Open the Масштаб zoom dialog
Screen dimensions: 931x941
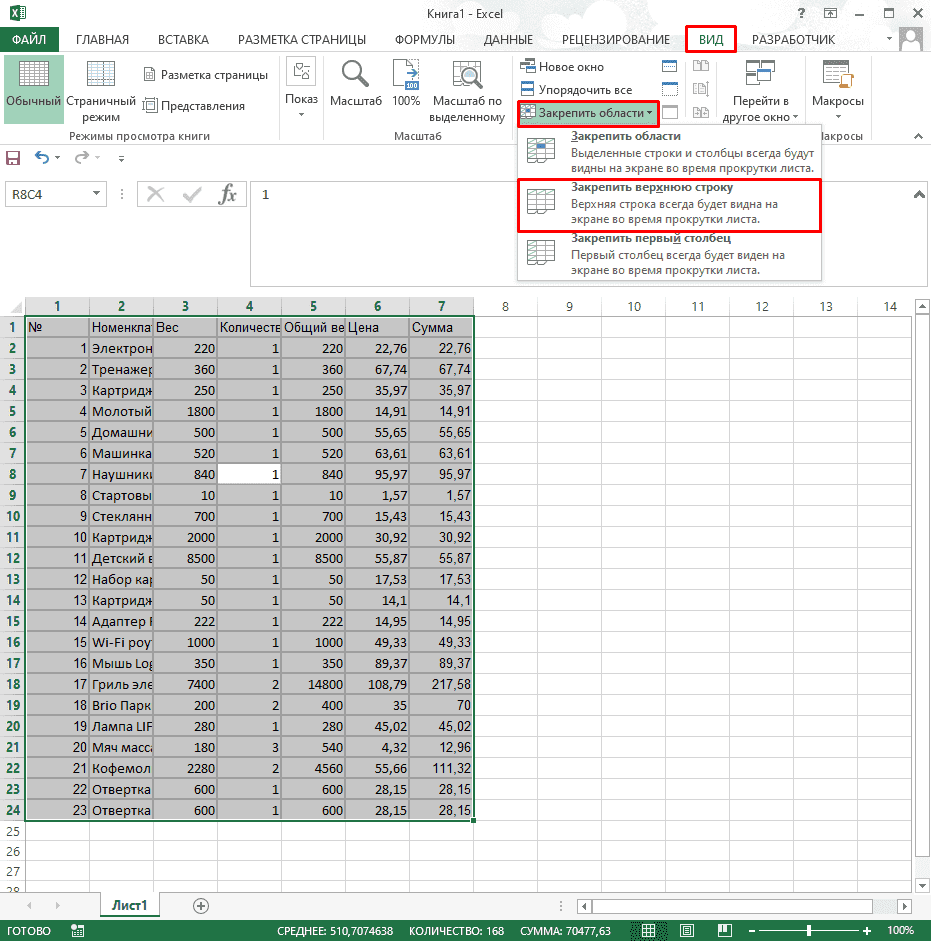355,84
